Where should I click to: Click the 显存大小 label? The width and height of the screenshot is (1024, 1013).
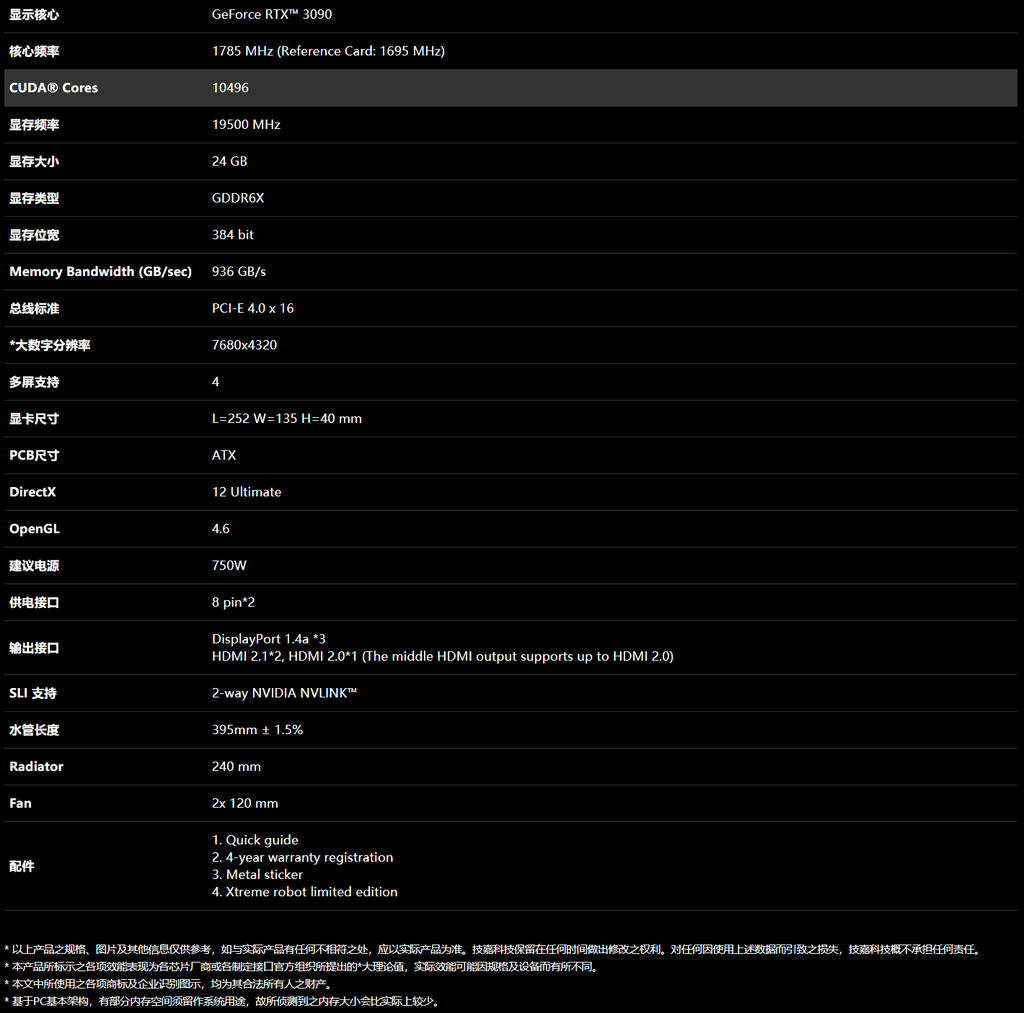[x=34, y=161]
